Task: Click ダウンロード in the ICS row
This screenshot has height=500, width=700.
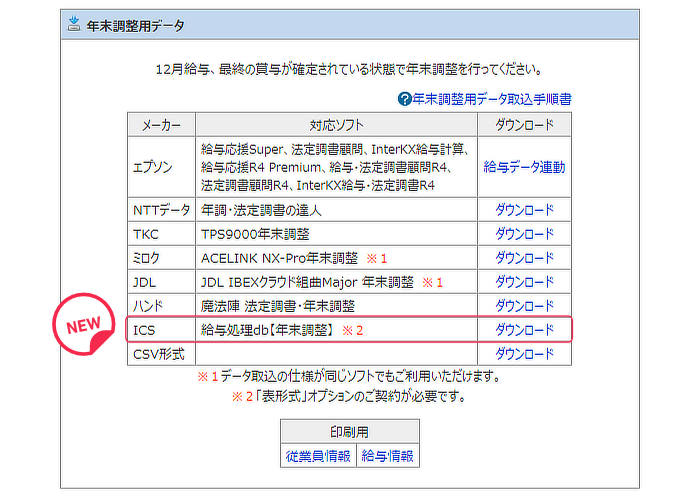Action: pyautogui.click(x=524, y=330)
